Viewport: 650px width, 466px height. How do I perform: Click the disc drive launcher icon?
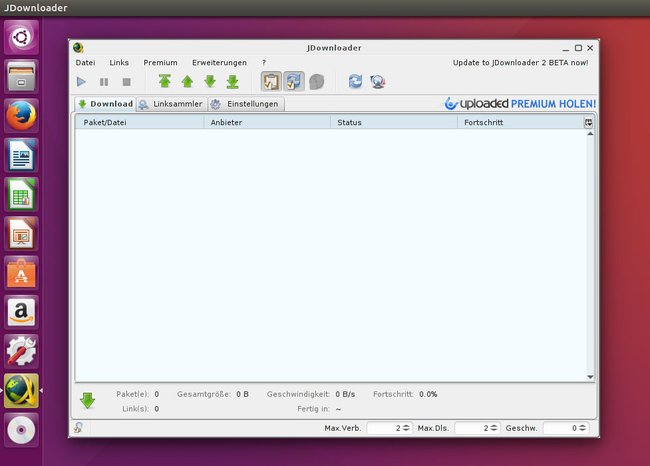point(21,430)
